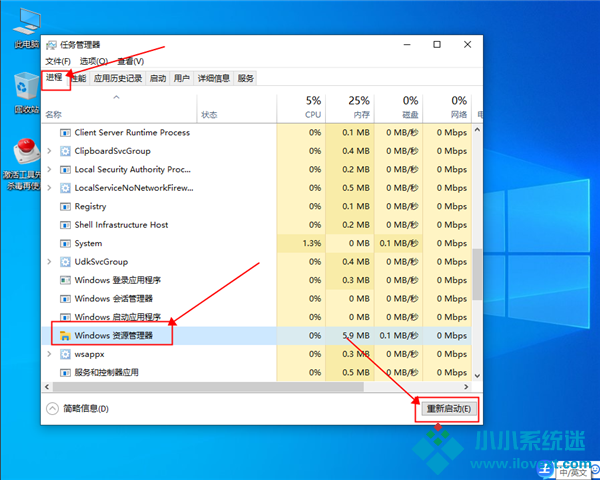600x480 pixels.
Task: Sort processes by the 内存 column
Action: point(358,108)
